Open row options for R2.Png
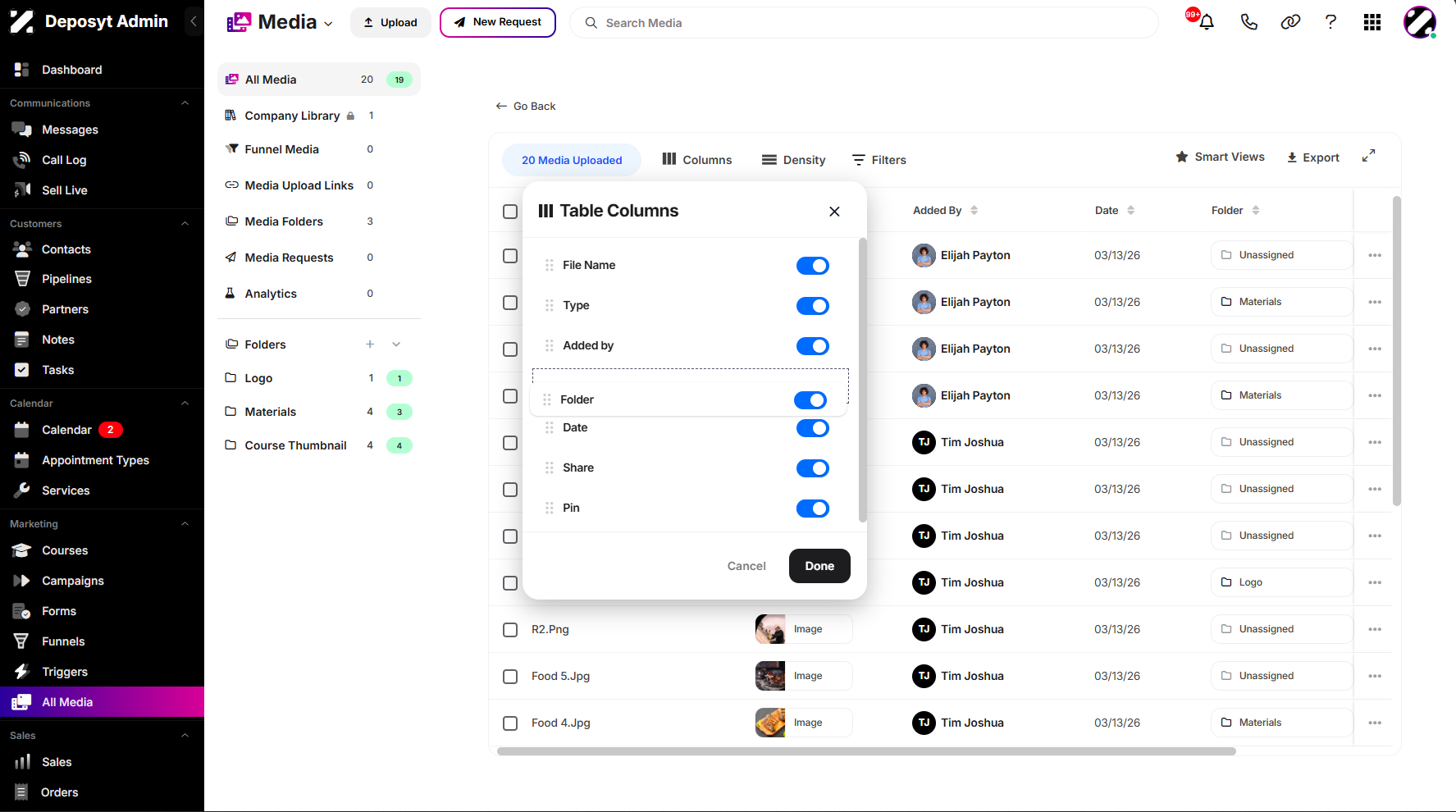This screenshot has height=812, width=1456. [x=1375, y=629]
